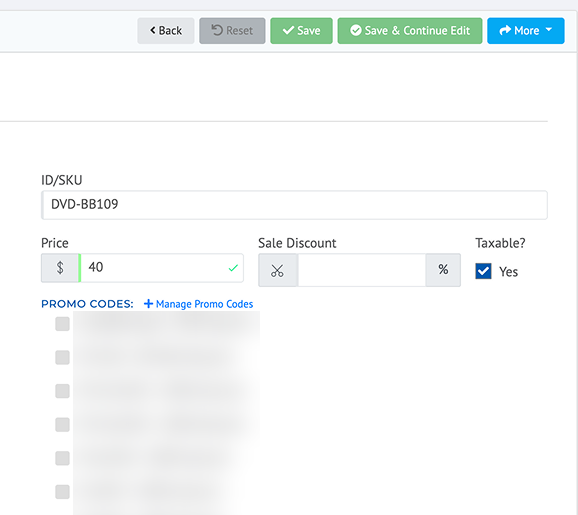Click the ID/SKU input field
Screen dimensions: 578x515
[294, 205]
